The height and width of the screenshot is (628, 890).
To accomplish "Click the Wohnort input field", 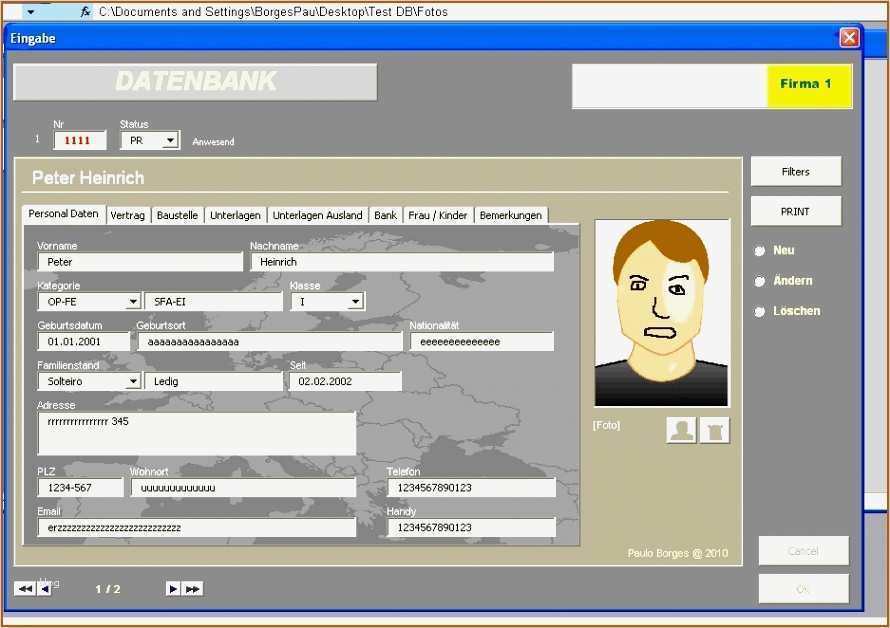I will (x=244, y=487).
